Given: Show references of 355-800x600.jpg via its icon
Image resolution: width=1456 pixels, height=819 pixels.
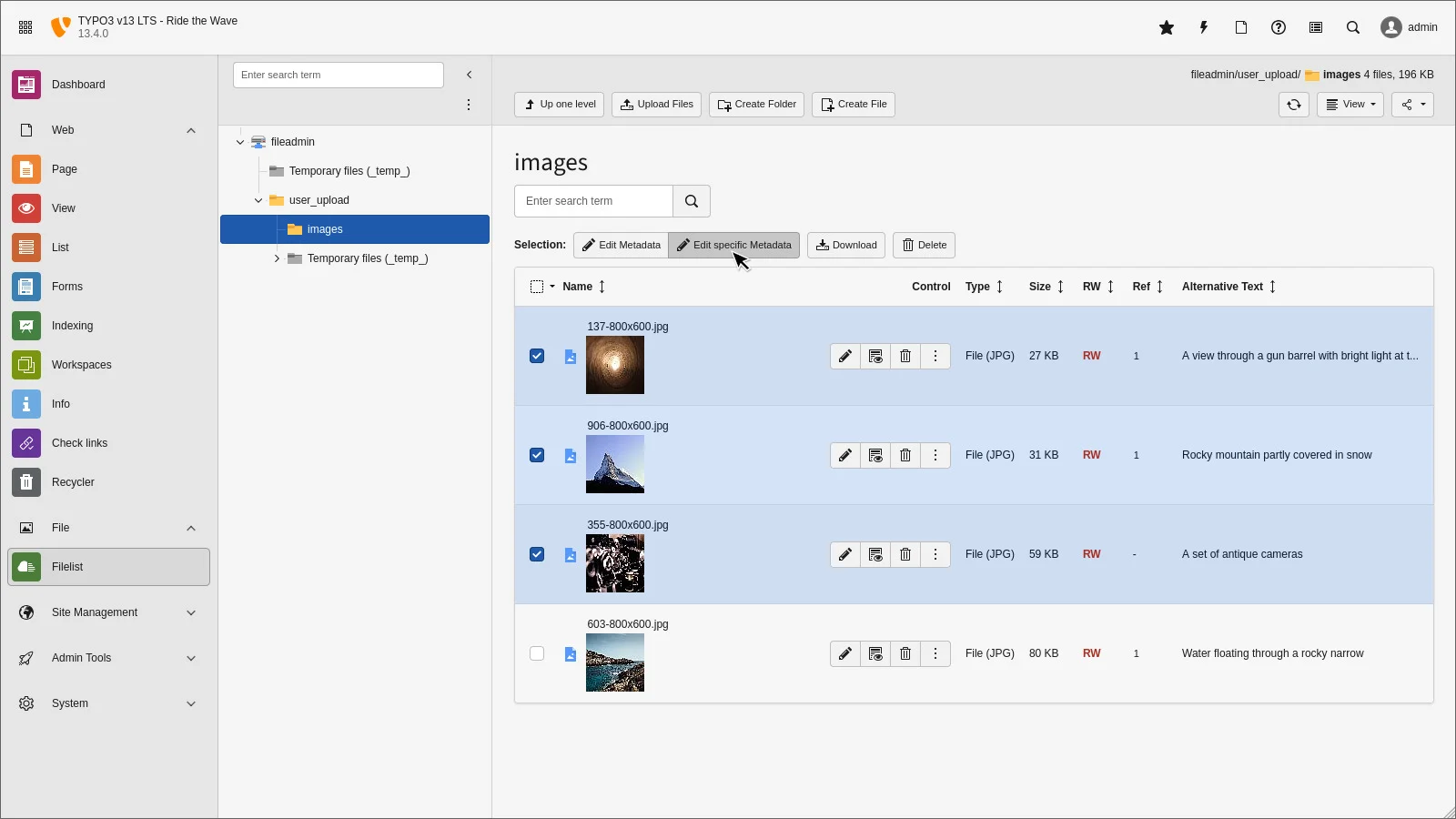Looking at the screenshot, I should click(875, 554).
